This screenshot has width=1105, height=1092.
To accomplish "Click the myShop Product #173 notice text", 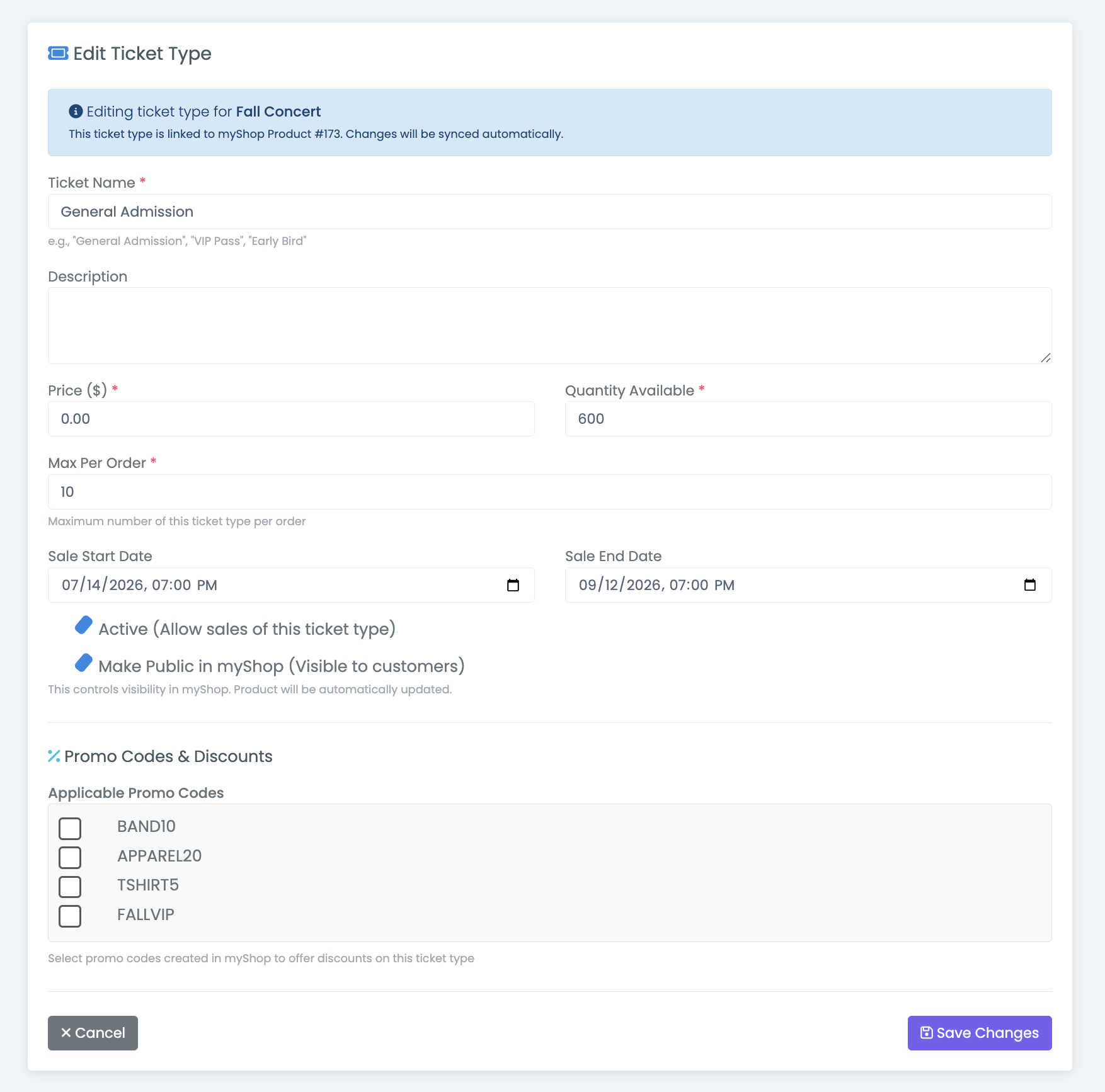I will pos(316,134).
